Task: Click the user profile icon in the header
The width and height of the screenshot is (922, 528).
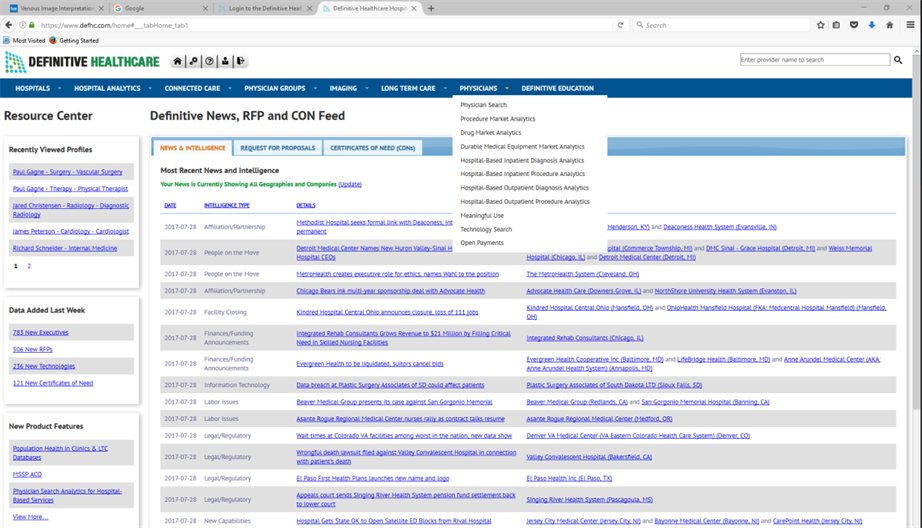Action: (x=225, y=61)
